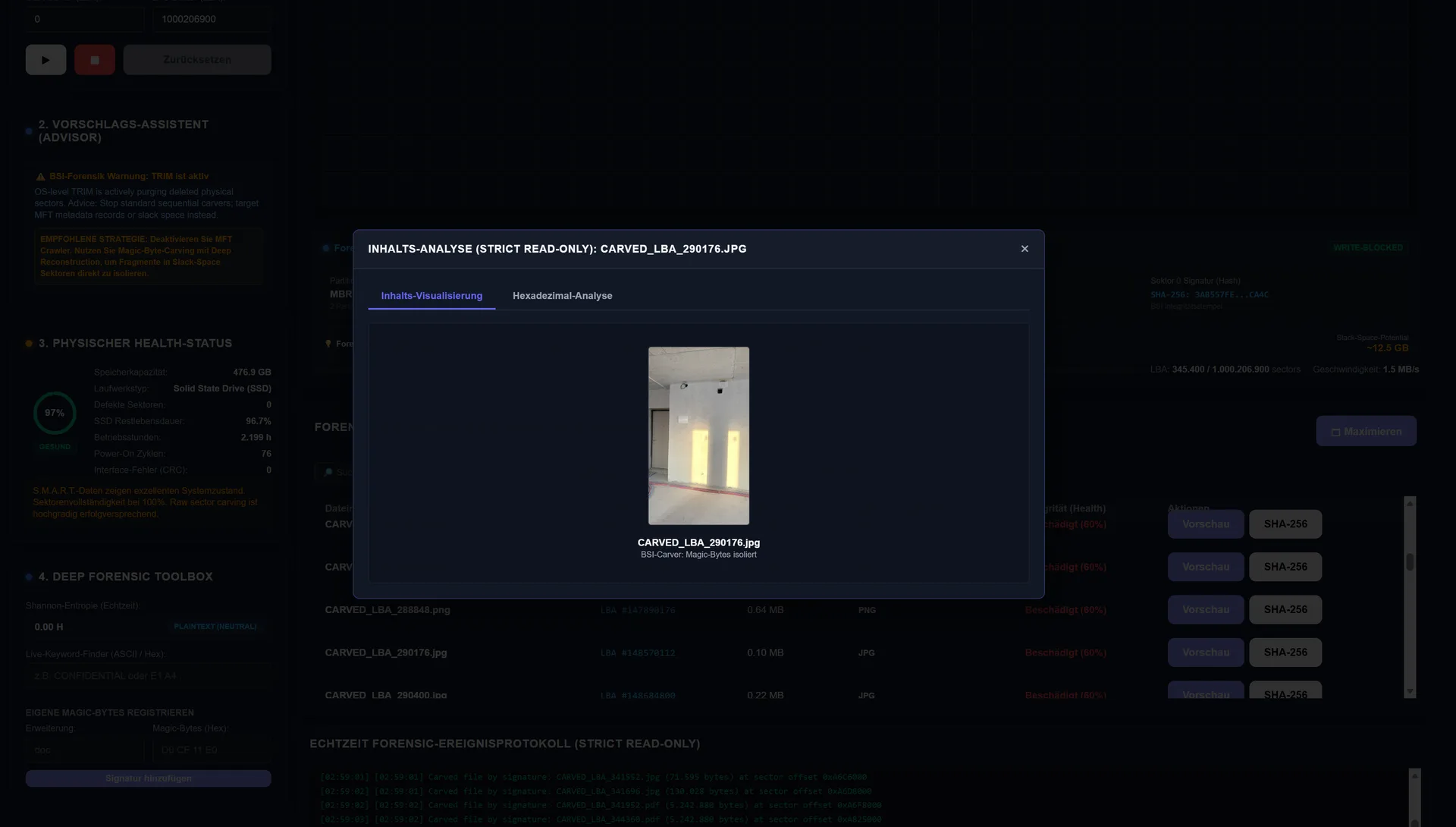The image size is (1456, 827).
Task: Click the file table scrollbar up arrow
Action: 1410,503
